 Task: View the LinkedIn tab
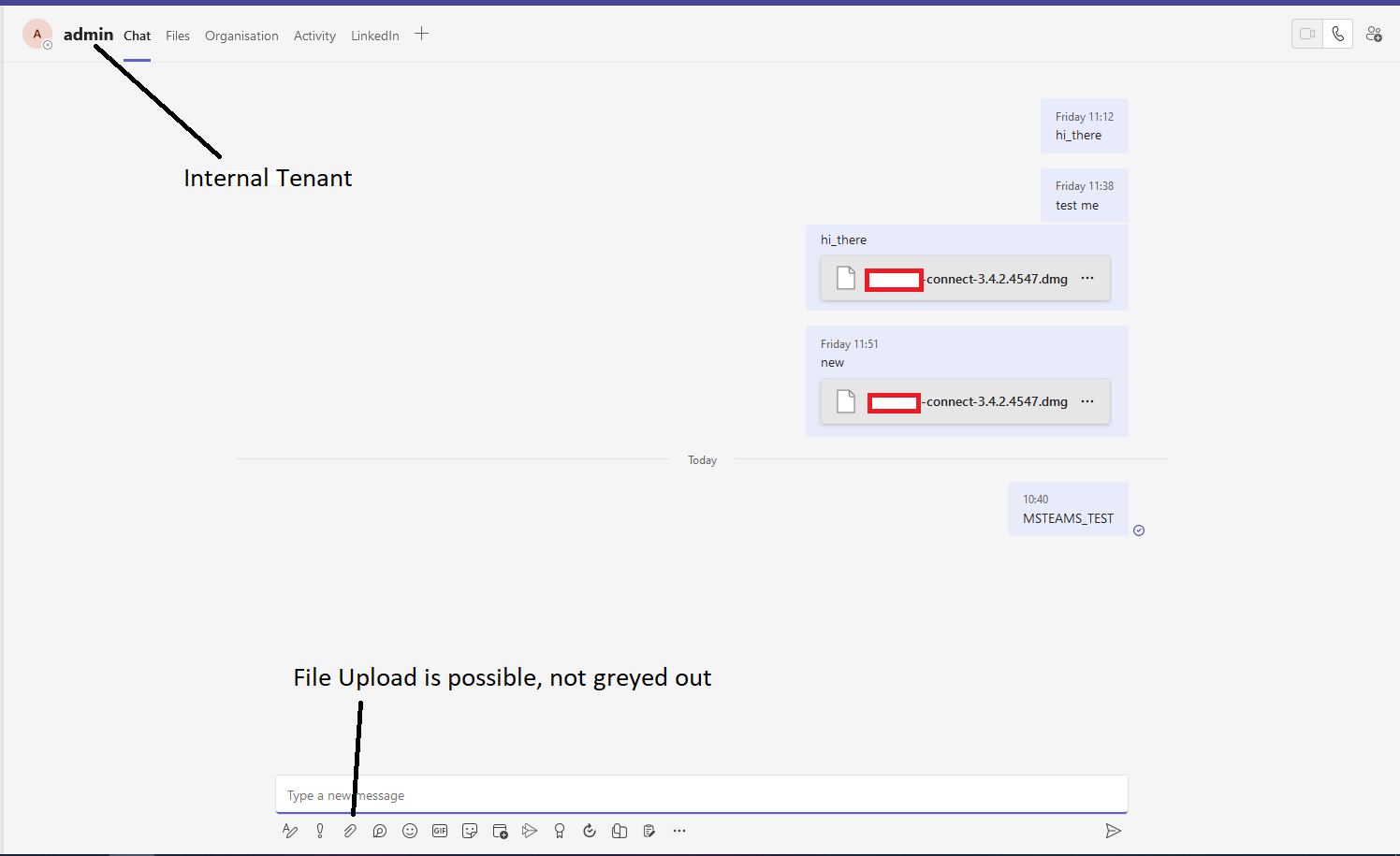click(374, 36)
